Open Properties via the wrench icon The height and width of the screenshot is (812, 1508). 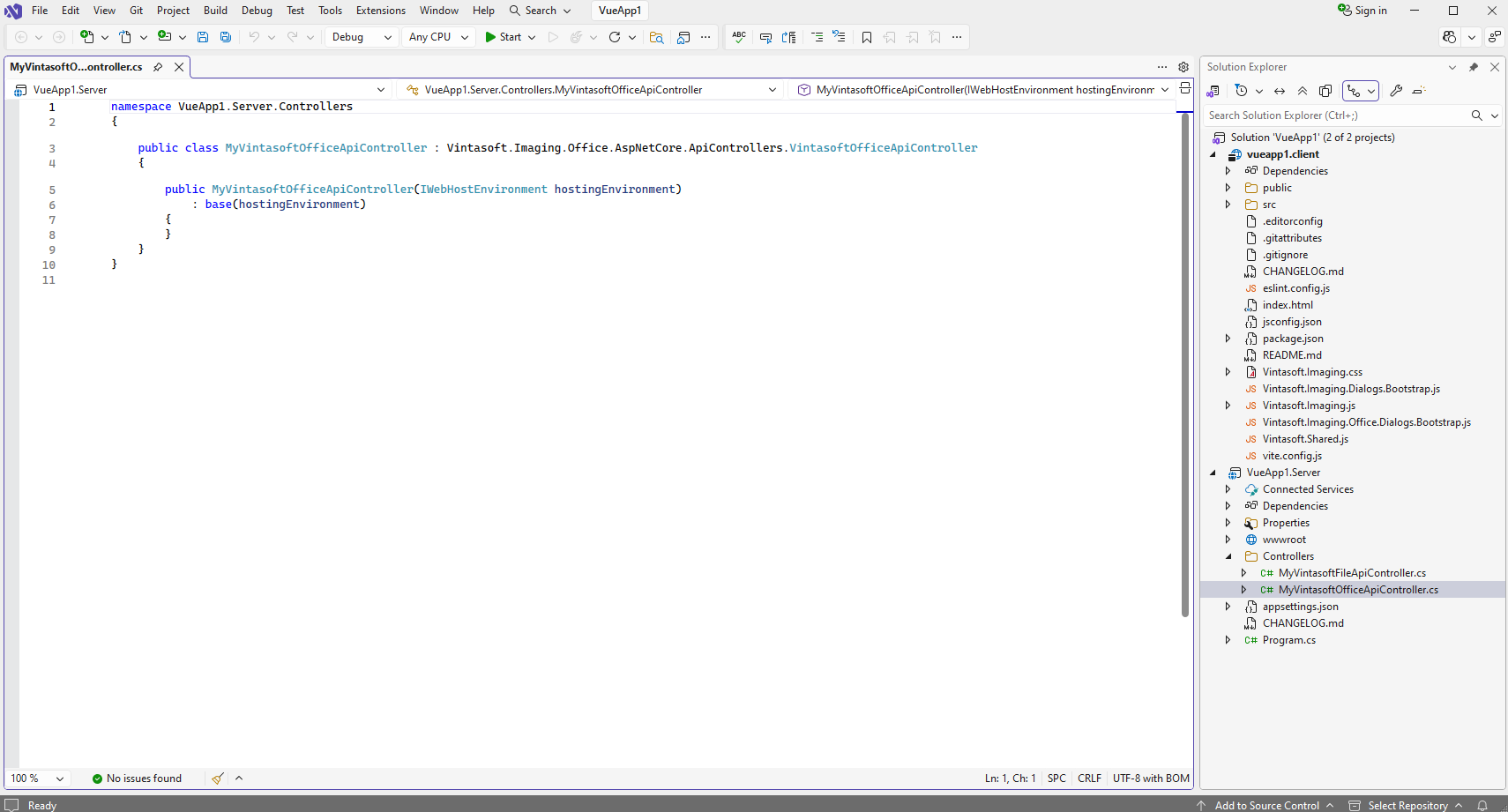click(1396, 91)
